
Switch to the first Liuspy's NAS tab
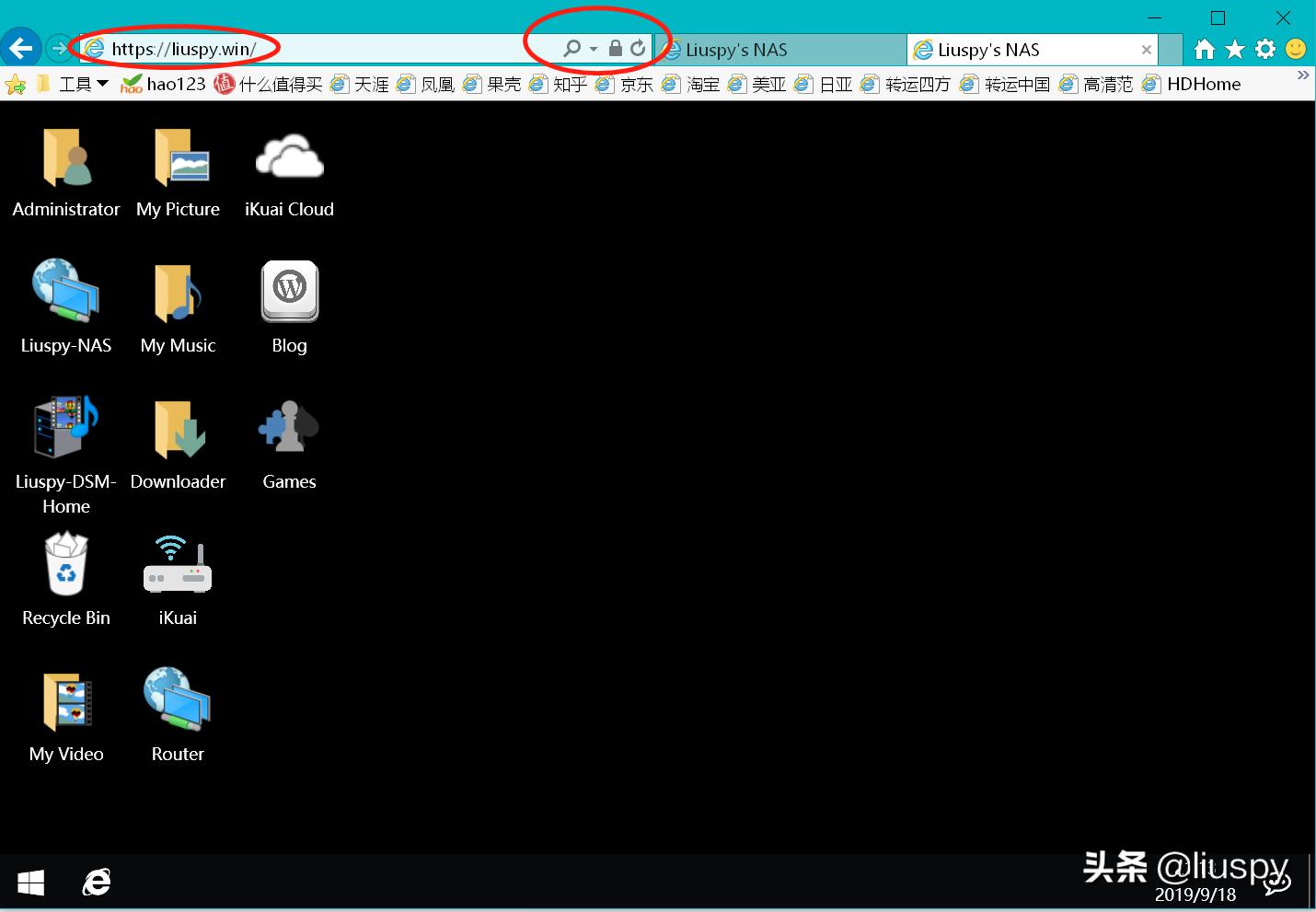click(x=780, y=50)
